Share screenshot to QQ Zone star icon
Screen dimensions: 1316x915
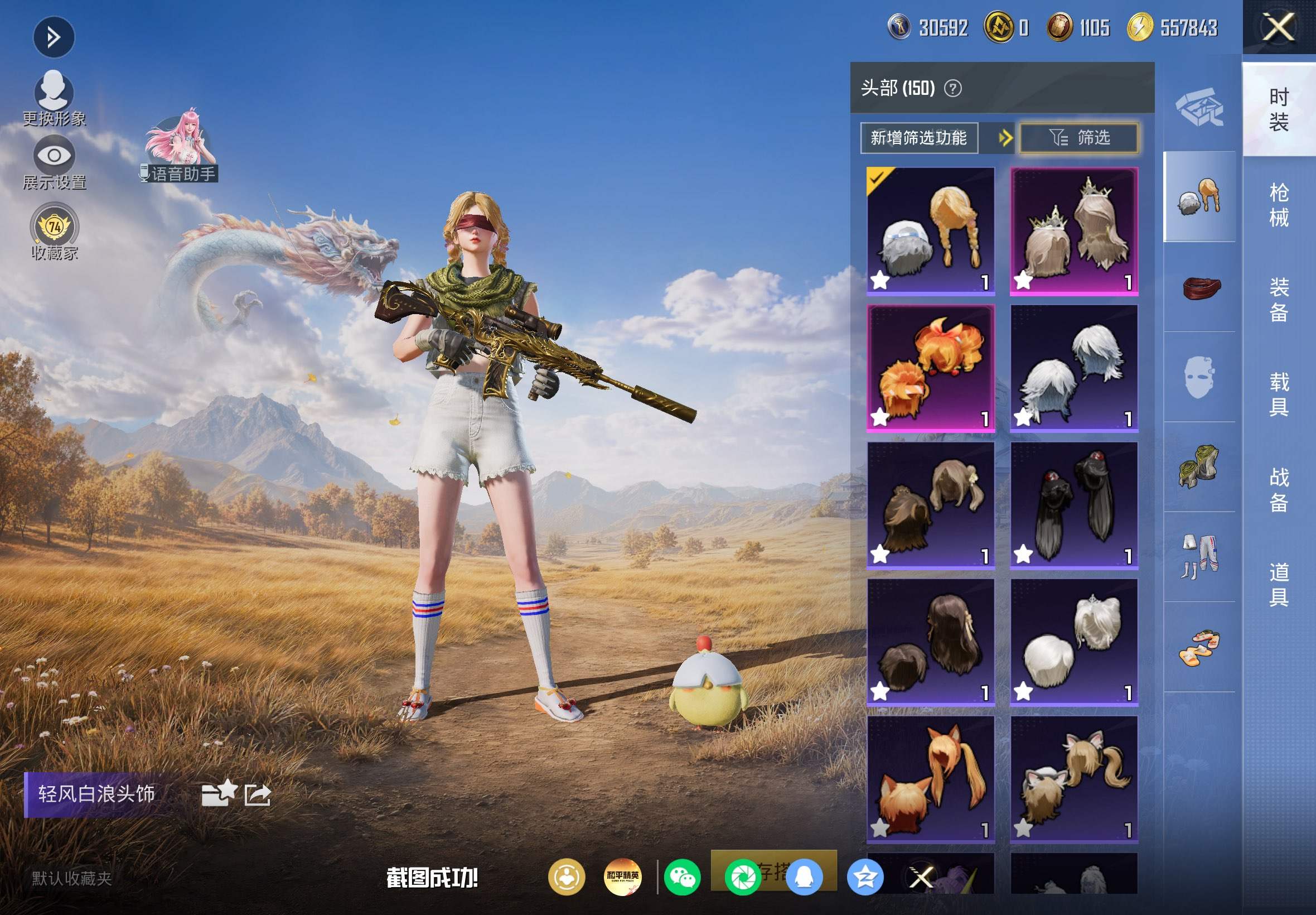[865, 877]
